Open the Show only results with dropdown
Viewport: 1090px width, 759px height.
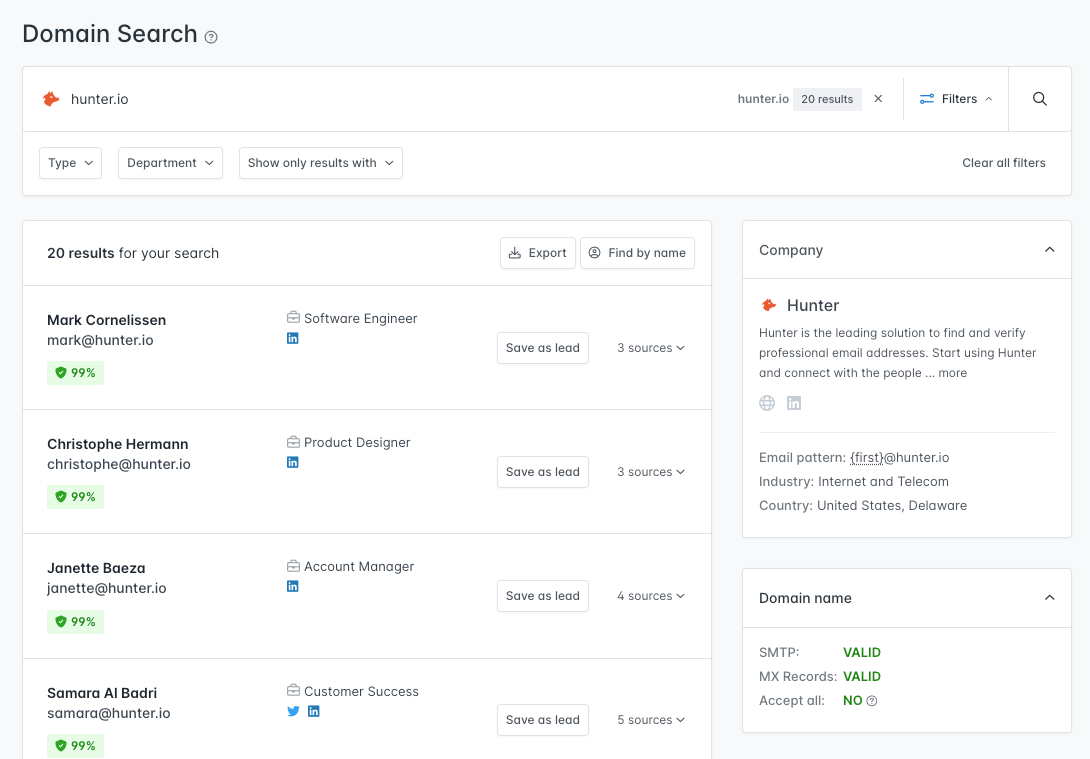click(x=320, y=162)
